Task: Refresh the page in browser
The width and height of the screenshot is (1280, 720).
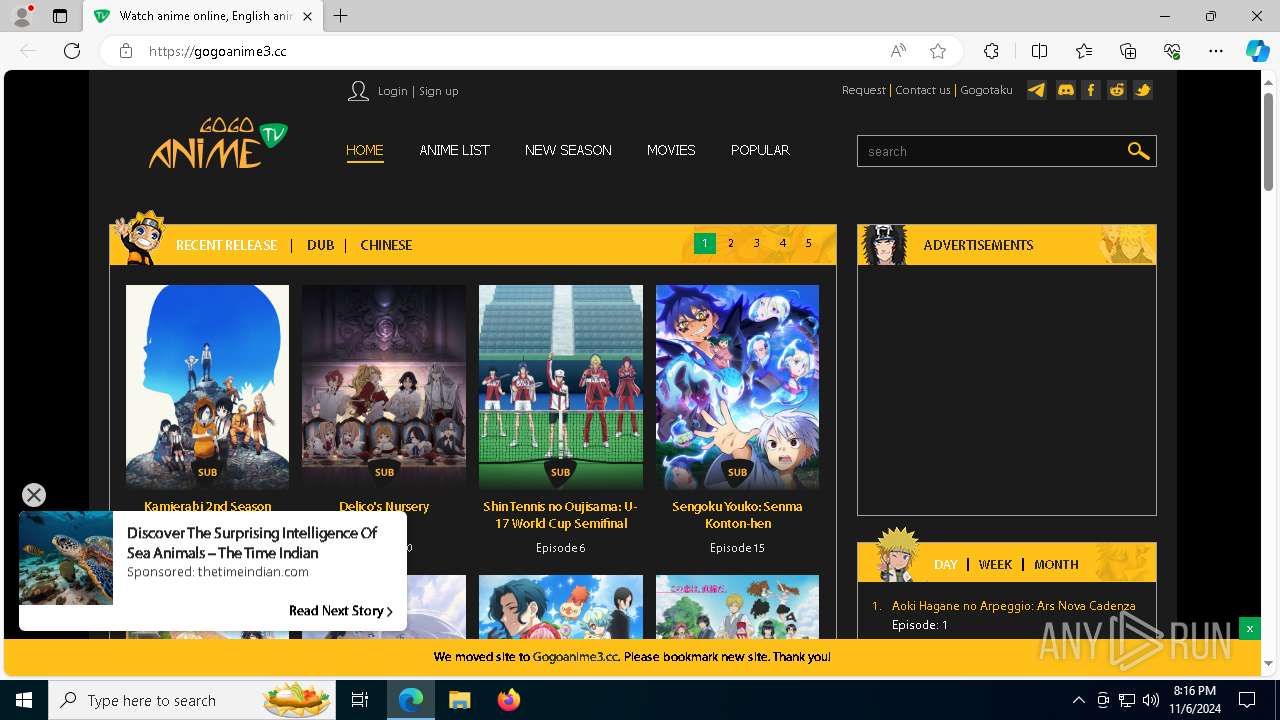Action: pos(72,51)
